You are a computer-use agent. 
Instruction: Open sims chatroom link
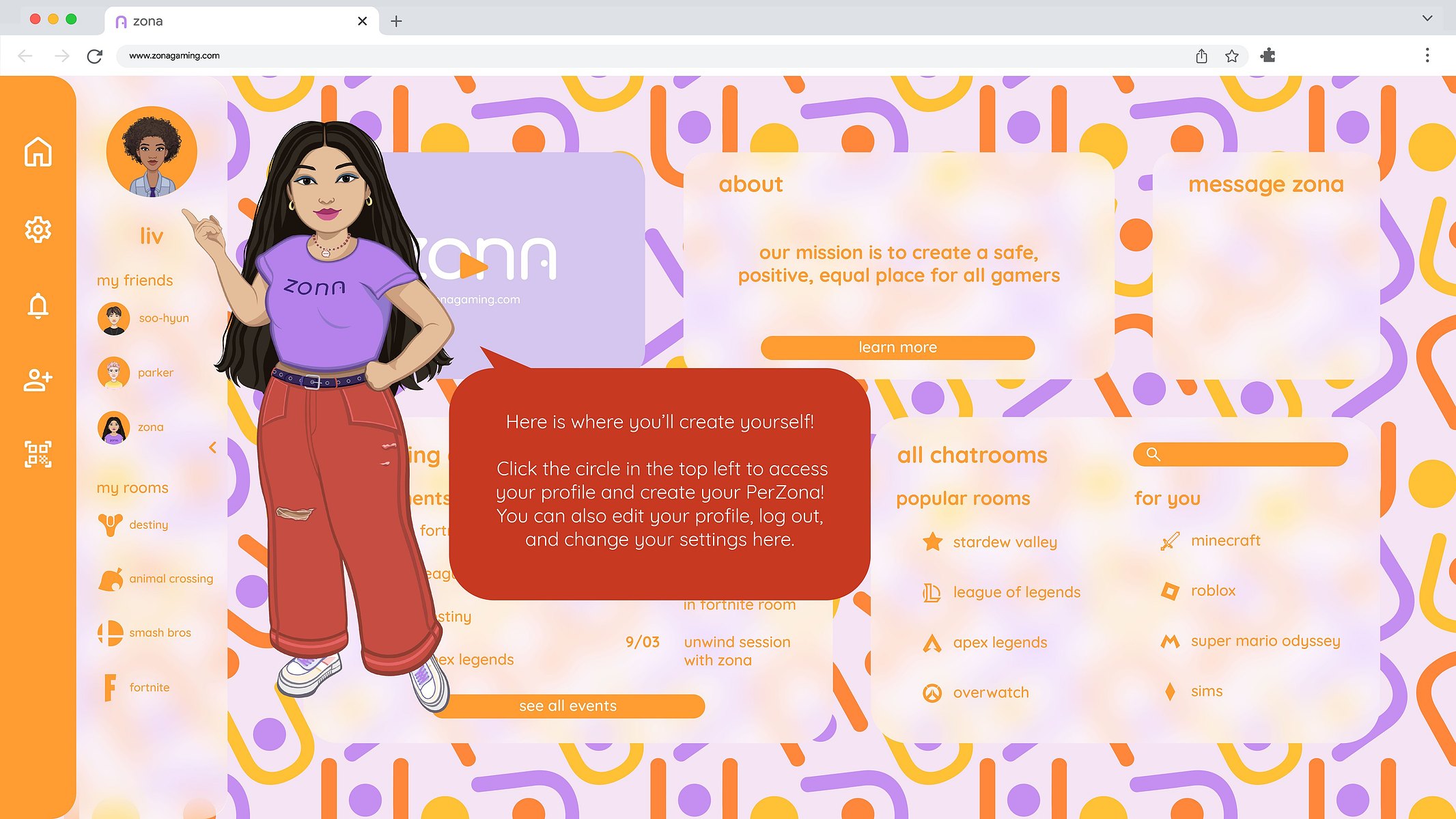pyautogui.click(x=1206, y=691)
